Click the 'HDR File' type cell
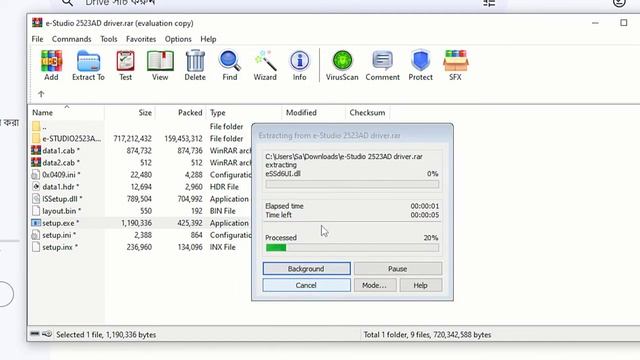This screenshot has height=360, width=640. (224, 187)
